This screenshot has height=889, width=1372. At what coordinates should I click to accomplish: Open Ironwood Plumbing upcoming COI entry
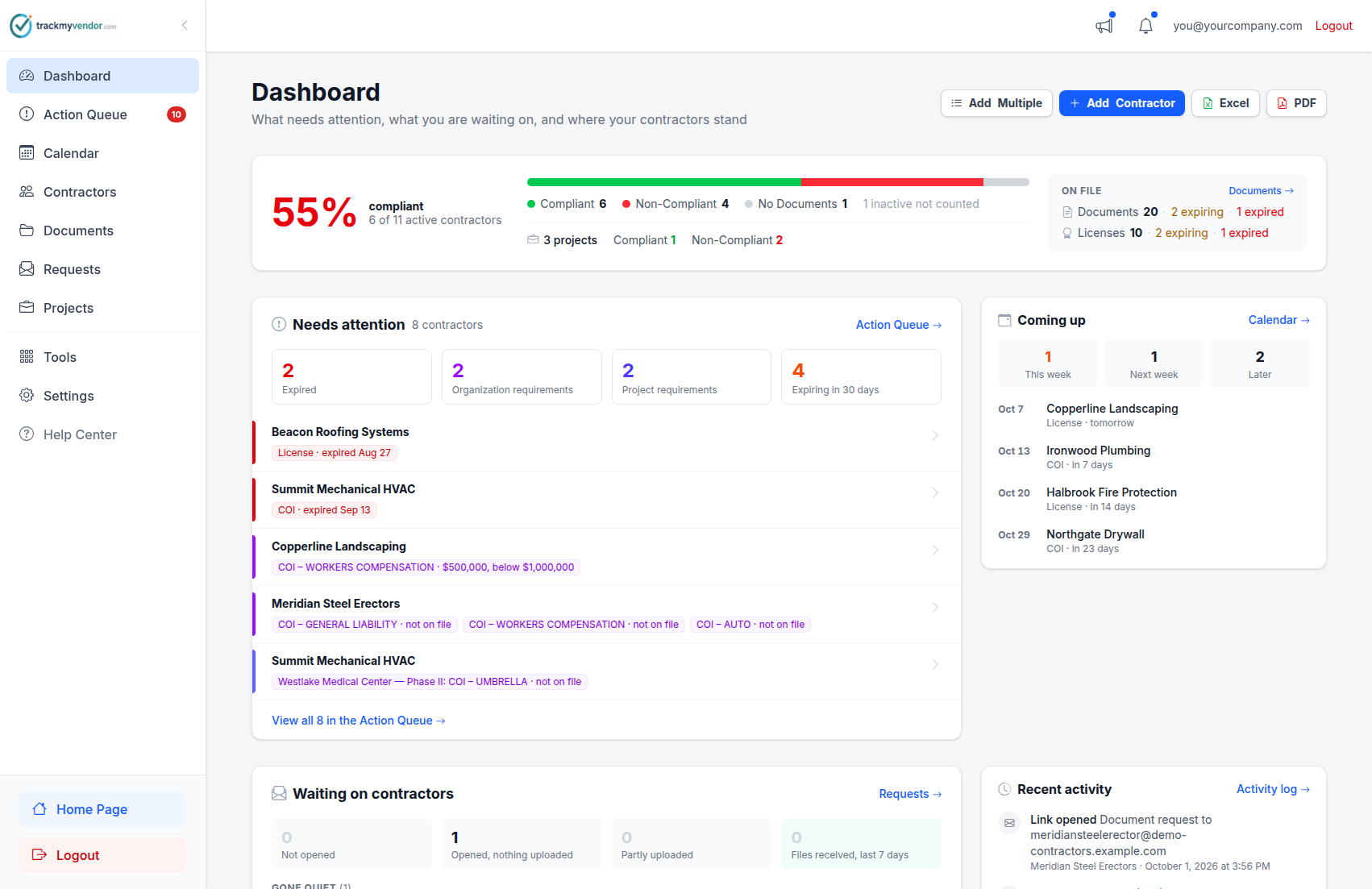[x=1154, y=457]
